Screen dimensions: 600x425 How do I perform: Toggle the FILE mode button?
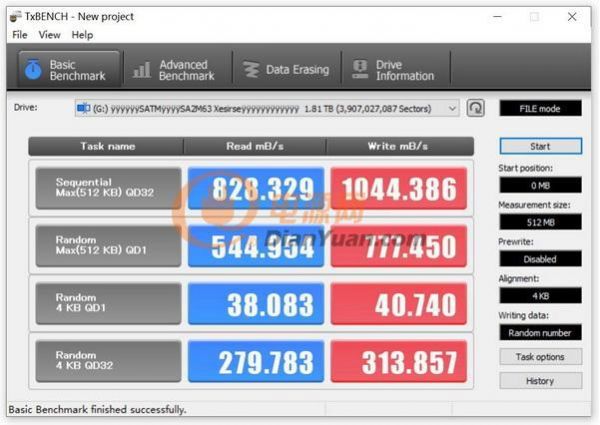tap(540, 108)
